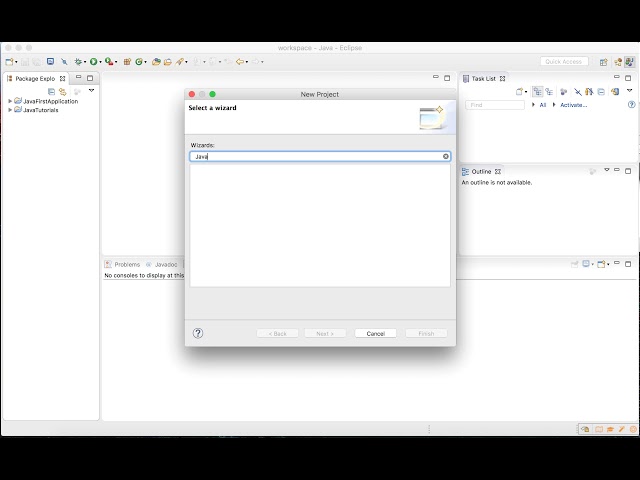The image size is (640, 480).
Task: Click the green Run button in toolbar
Action: (93, 62)
